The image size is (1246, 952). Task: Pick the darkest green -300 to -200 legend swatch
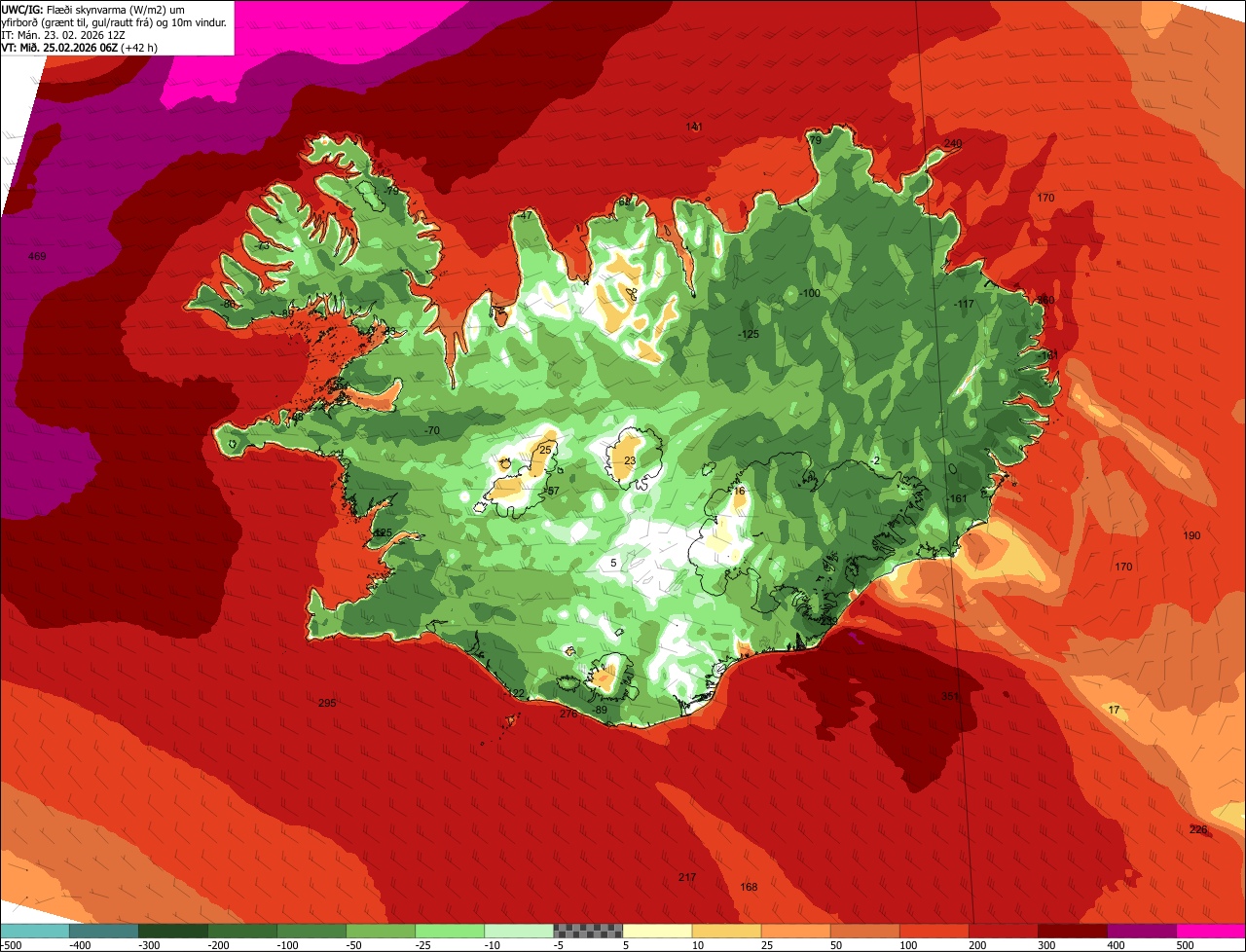pos(173,931)
